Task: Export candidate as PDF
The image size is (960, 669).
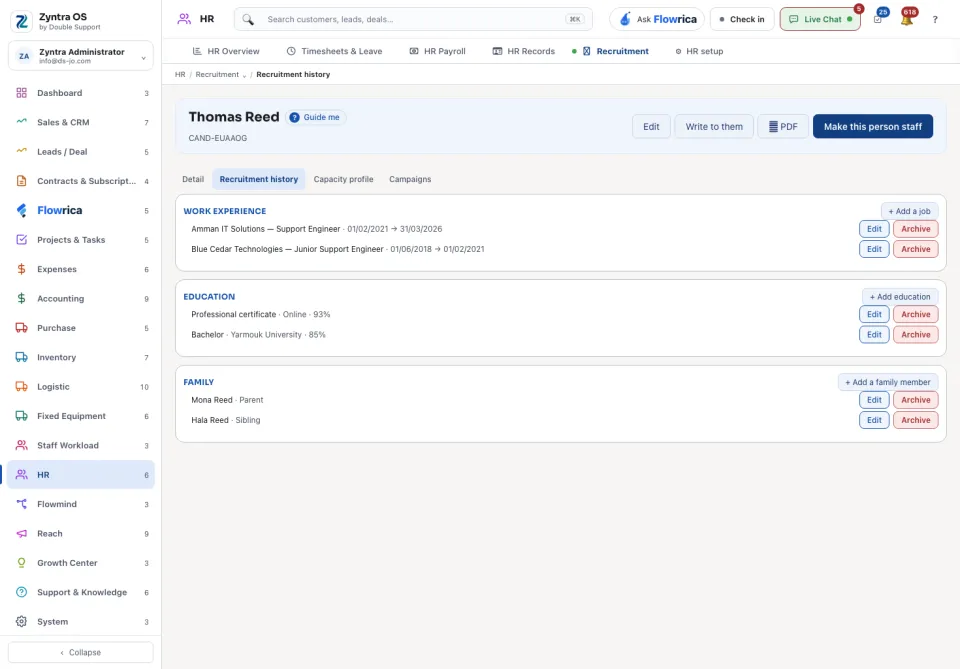Action: point(783,127)
